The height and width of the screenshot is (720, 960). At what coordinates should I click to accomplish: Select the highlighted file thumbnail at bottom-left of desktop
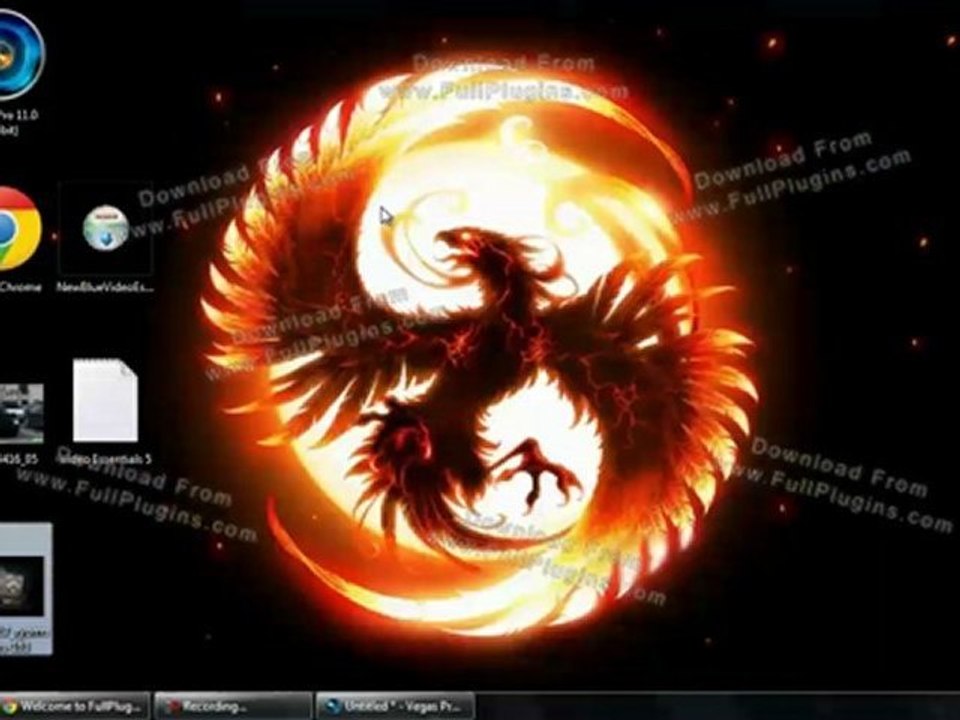coord(24,589)
